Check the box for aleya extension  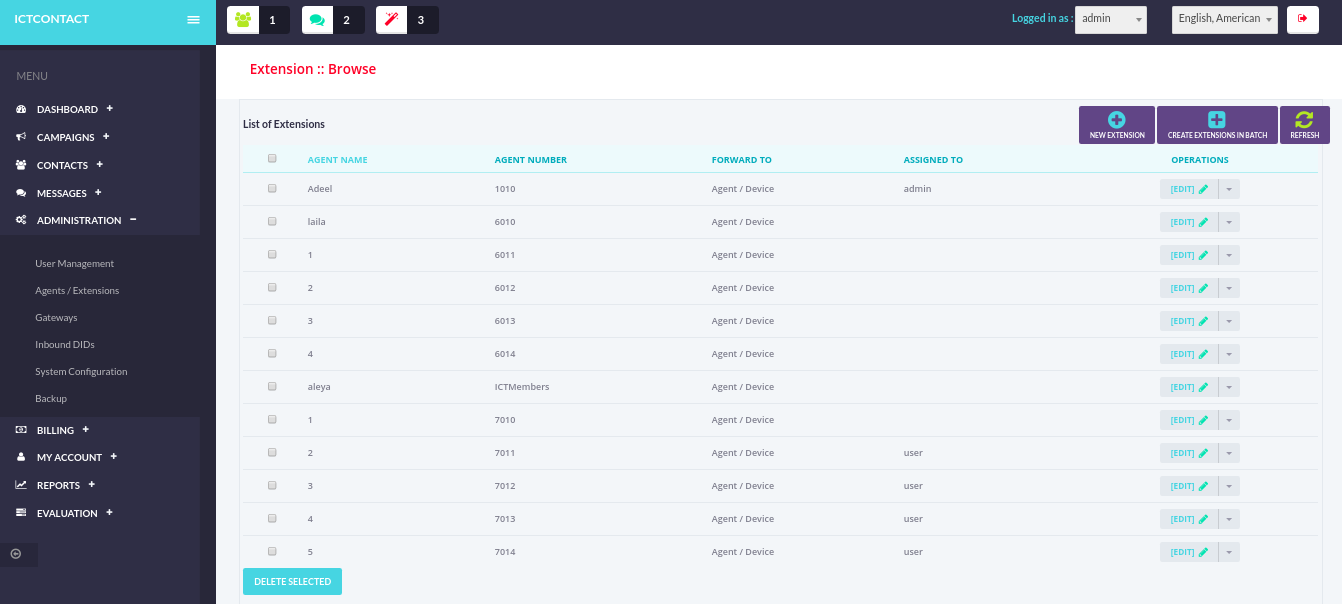click(x=272, y=386)
